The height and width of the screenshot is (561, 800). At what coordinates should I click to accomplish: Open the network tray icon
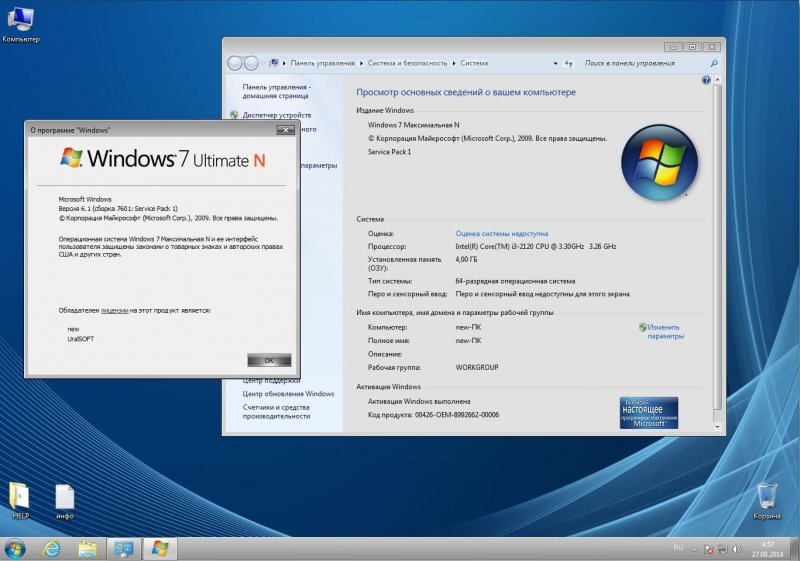coord(722,549)
